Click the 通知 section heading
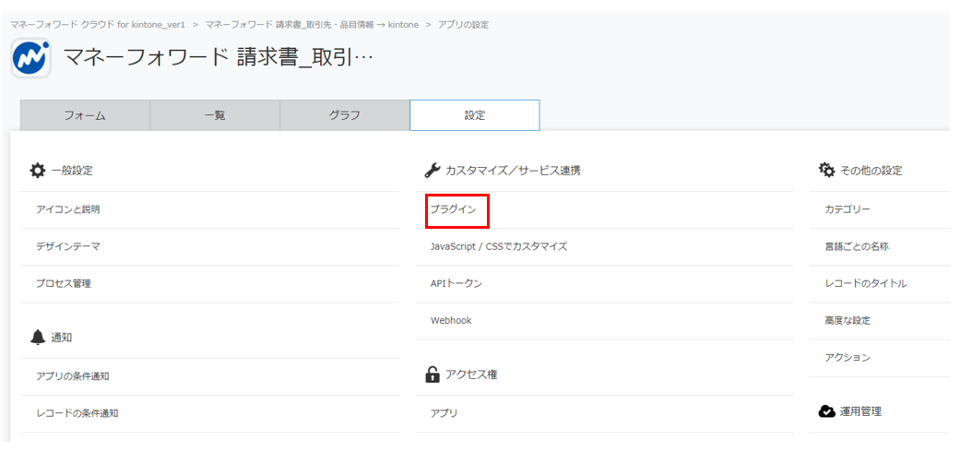The width and height of the screenshot is (960, 452). tap(62, 337)
